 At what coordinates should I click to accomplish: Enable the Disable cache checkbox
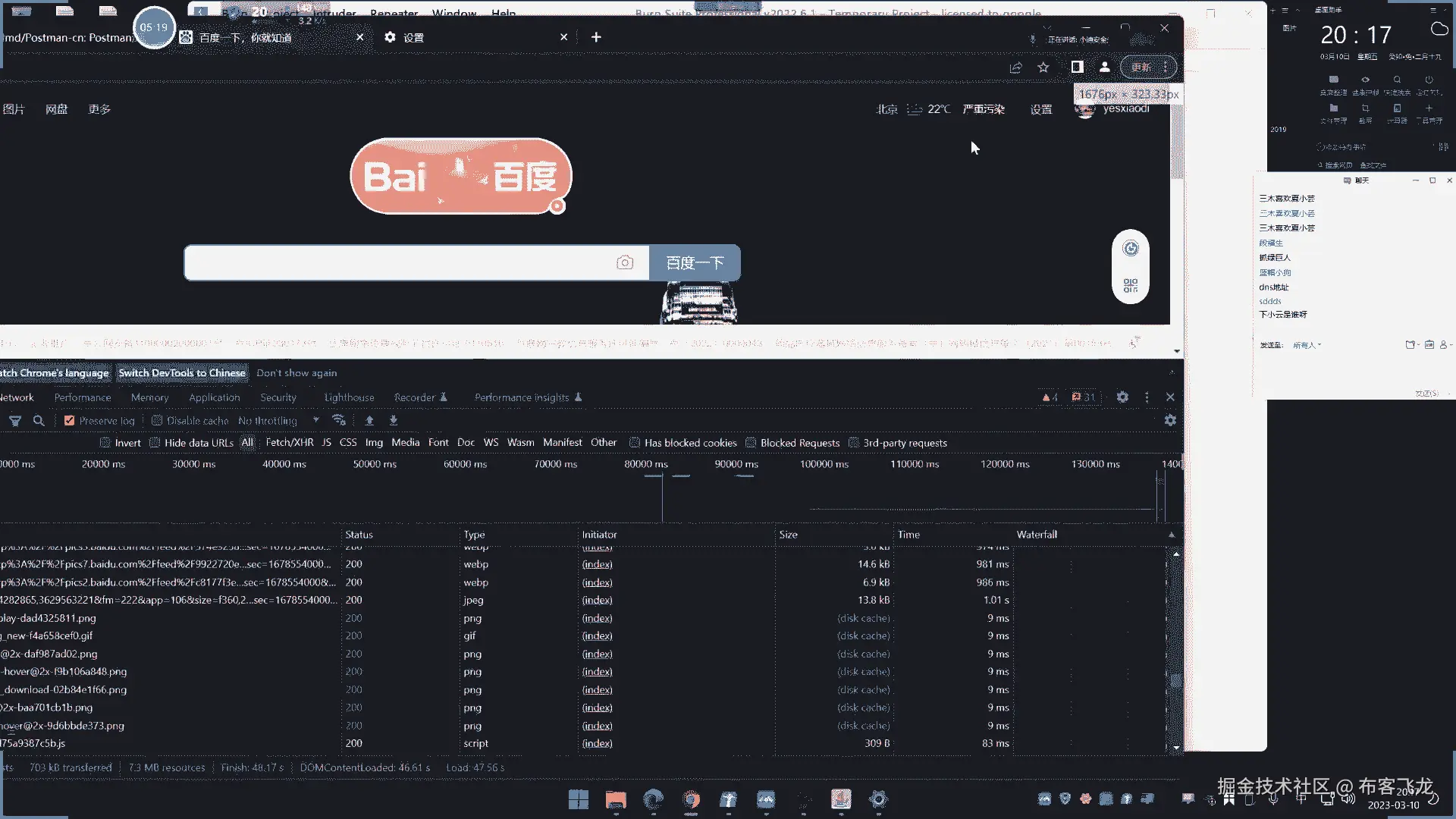pyautogui.click(x=157, y=421)
